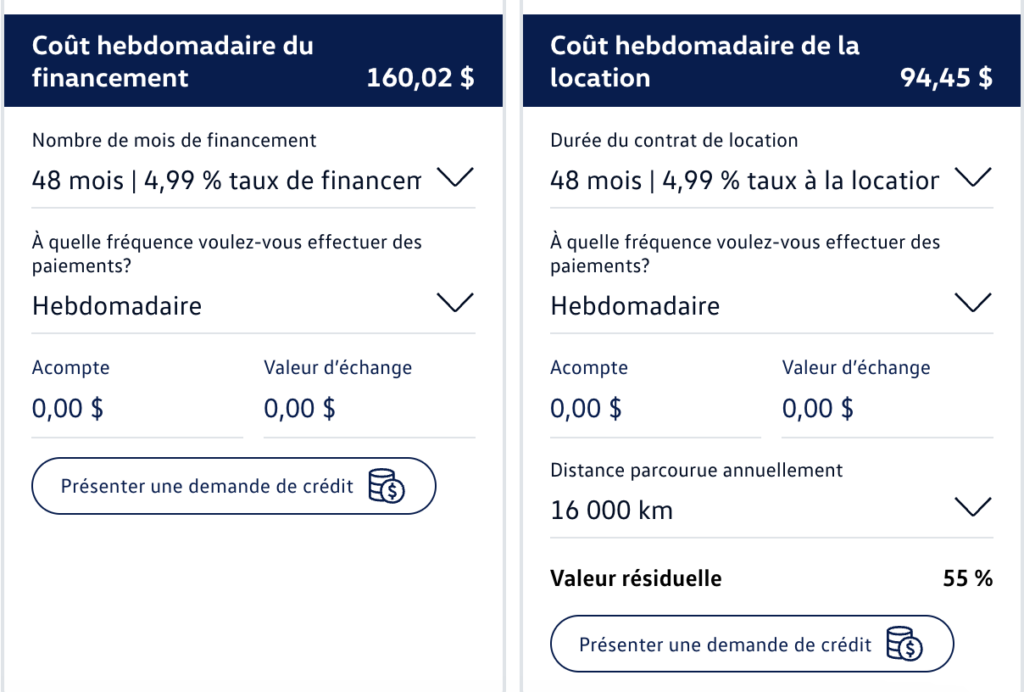Click the coins icon in the lease credit button
This screenshot has width=1024, height=692.
904,644
